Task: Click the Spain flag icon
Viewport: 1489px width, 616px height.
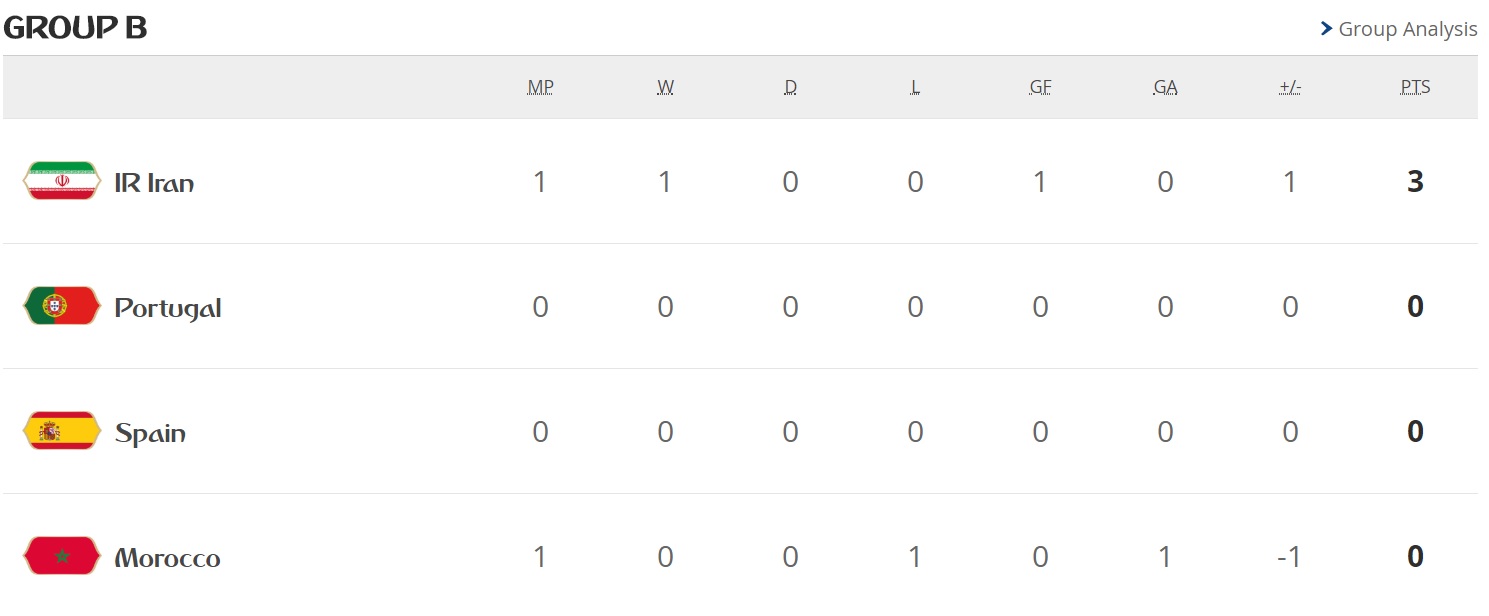Action: click(62, 431)
